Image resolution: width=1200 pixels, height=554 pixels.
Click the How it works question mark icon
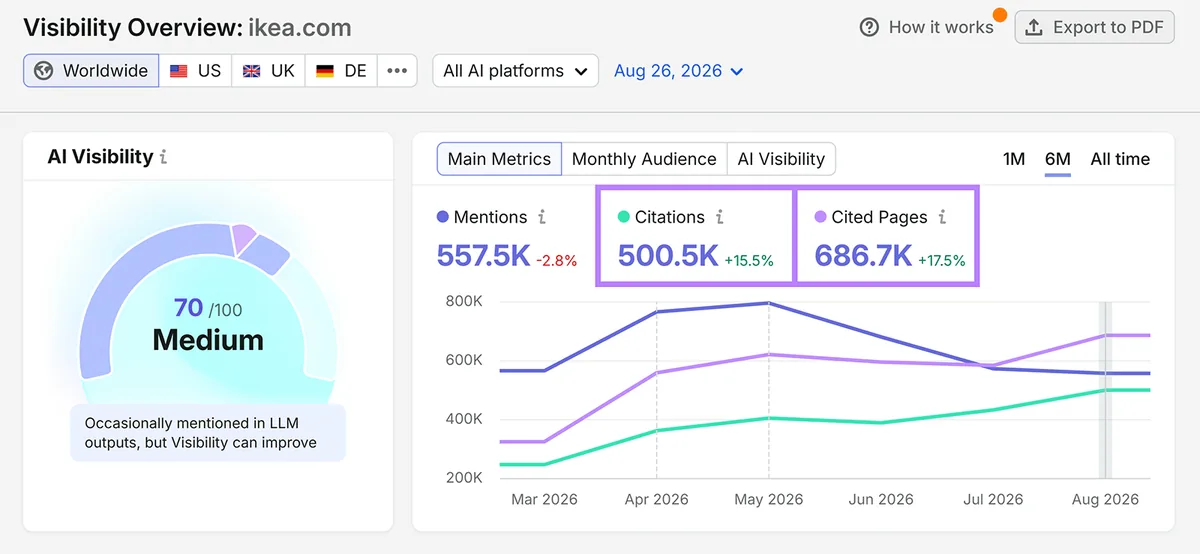[869, 27]
